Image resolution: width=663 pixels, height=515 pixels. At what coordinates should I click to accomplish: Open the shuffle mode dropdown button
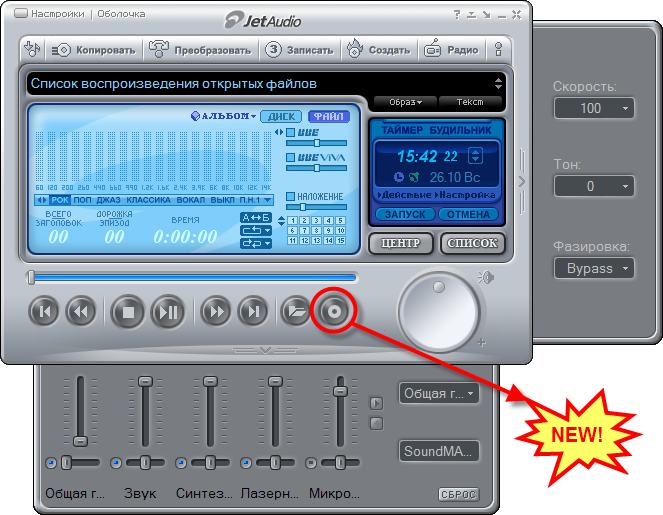tap(256, 244)
